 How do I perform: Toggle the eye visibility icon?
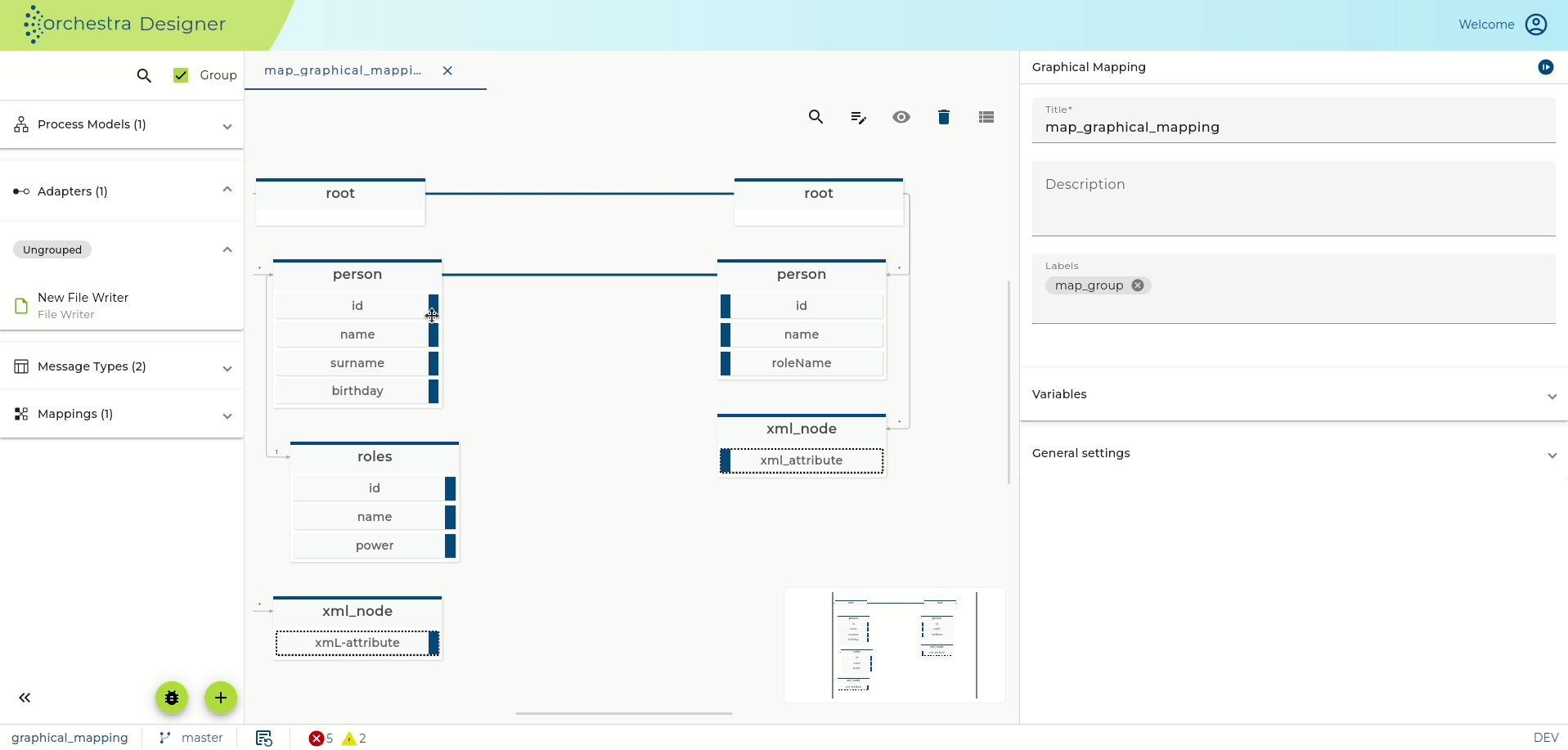[901, 117]
